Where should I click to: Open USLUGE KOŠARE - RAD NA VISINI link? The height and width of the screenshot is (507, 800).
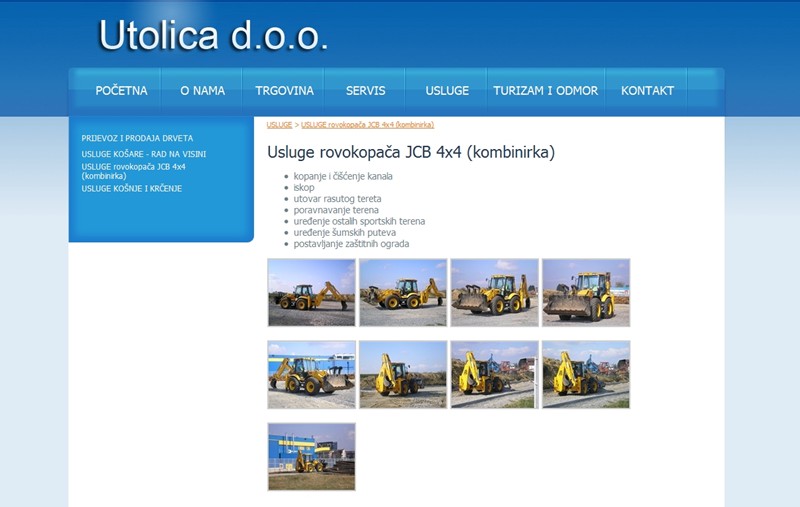144,154
